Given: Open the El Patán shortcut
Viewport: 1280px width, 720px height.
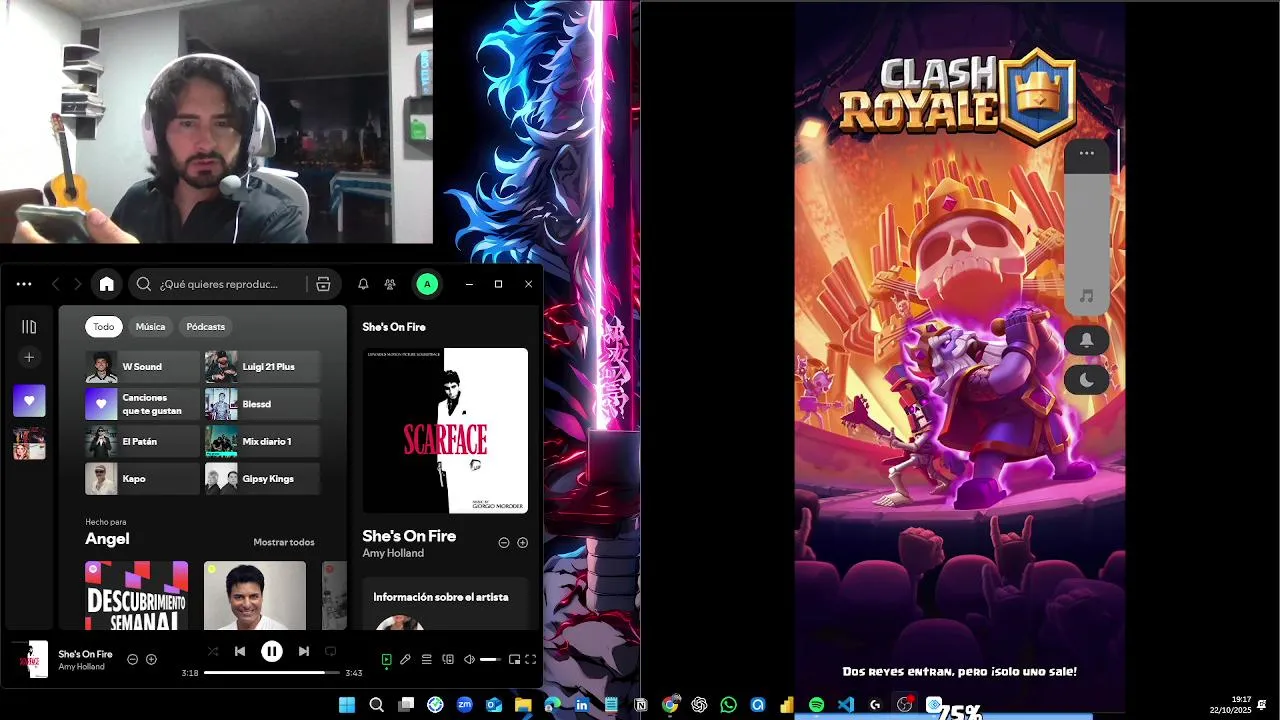Looking at the screenshot, I should [142, 441].
